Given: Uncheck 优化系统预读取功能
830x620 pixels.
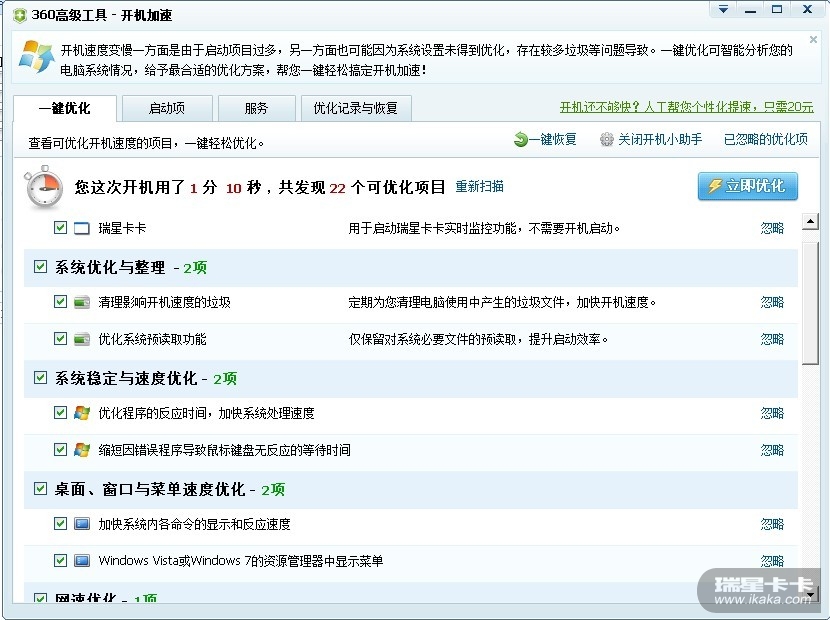Looking at the screenshot, I should coord(60,338).
